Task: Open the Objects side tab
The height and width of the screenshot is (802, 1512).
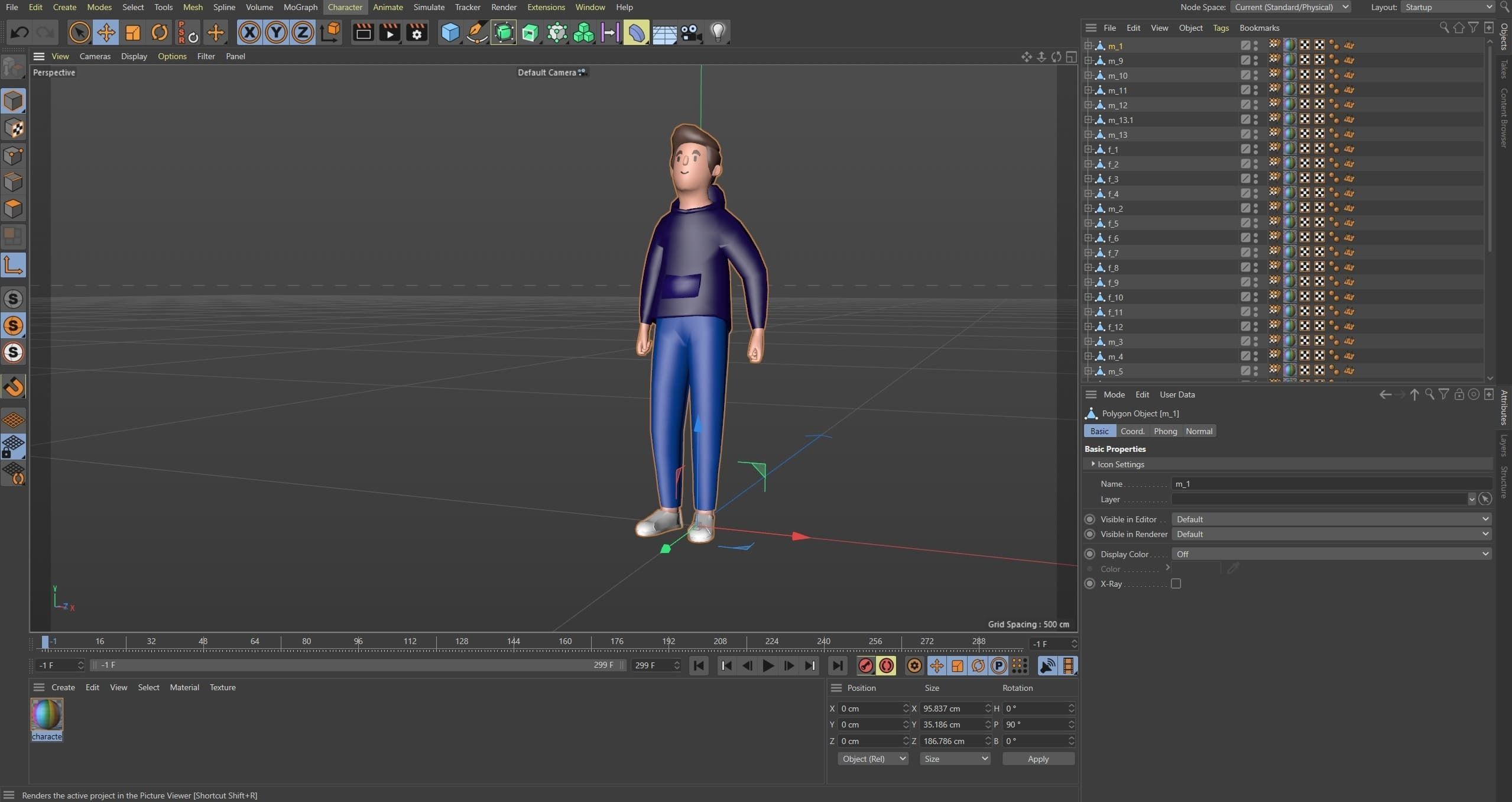Action: [x=1504, y=37]
